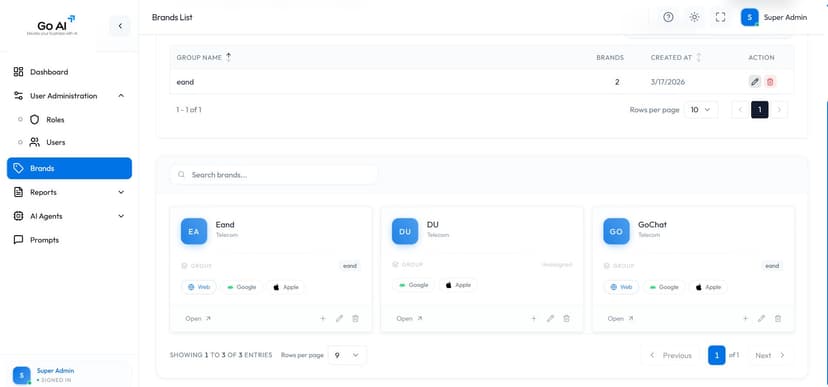828x387 pixels.
Task: Expand Reports menu
Action: (69, 192)
